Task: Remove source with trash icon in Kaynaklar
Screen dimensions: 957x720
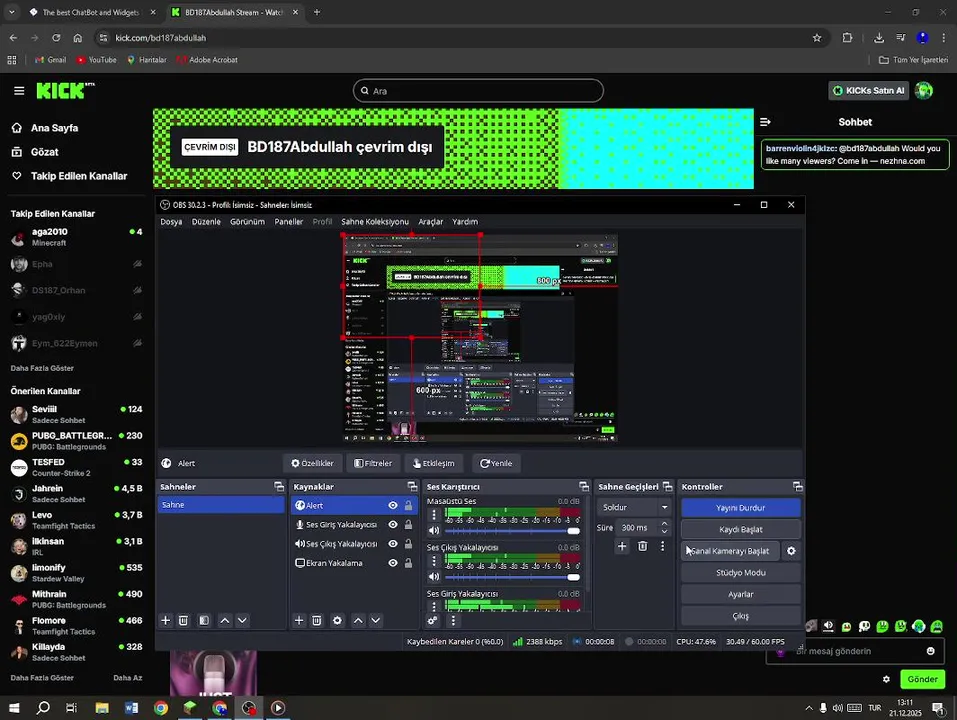Action: (317, 621)
